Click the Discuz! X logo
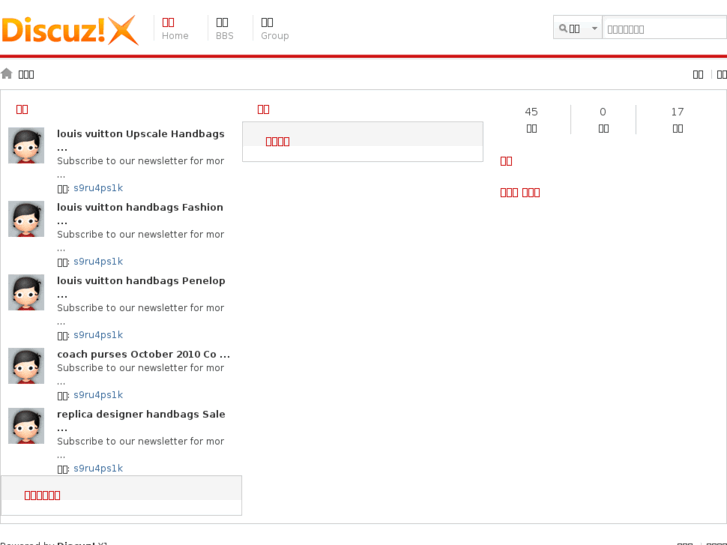 [x=70, y=30]
